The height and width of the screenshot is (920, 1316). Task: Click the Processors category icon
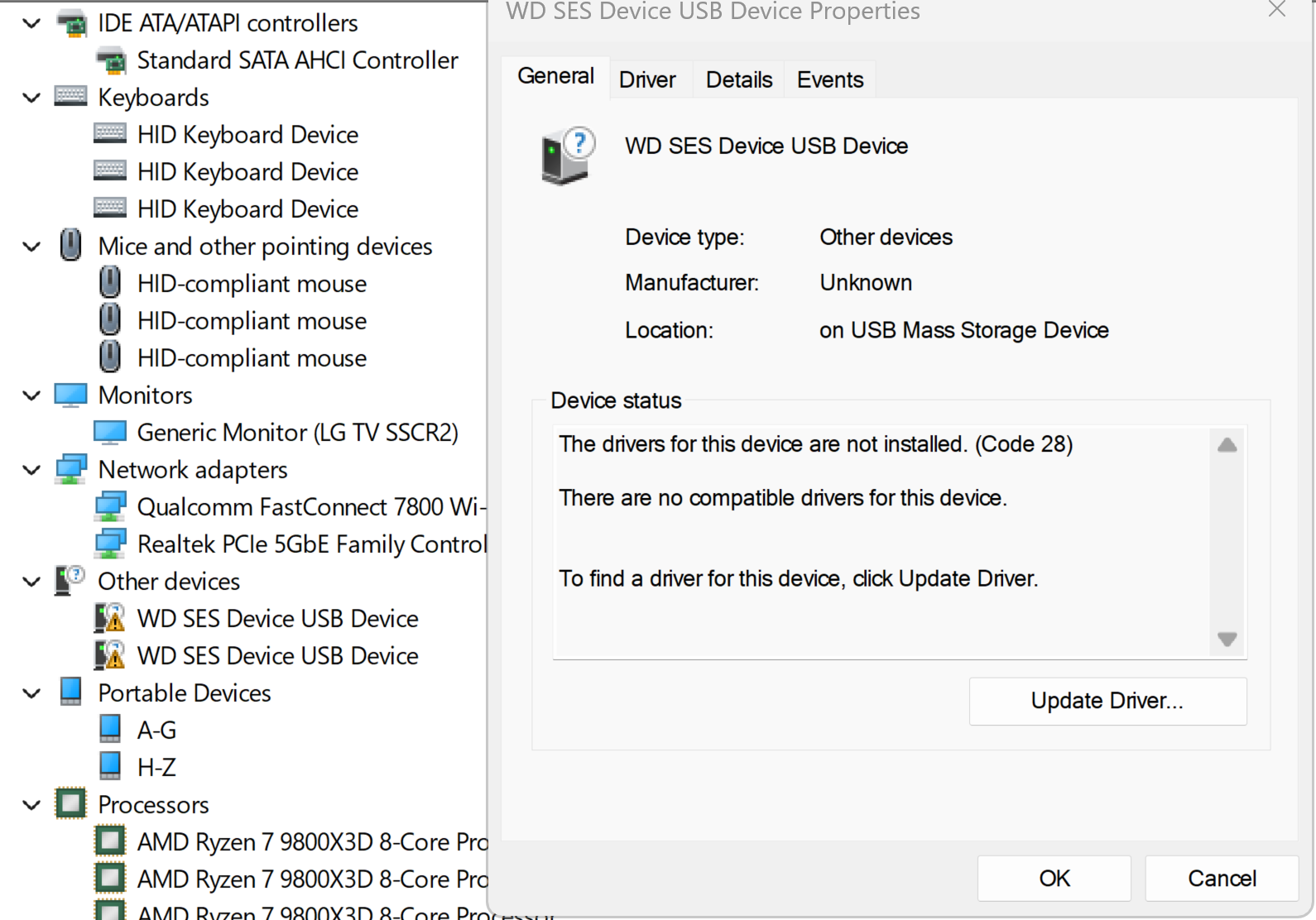coord(70,803)
